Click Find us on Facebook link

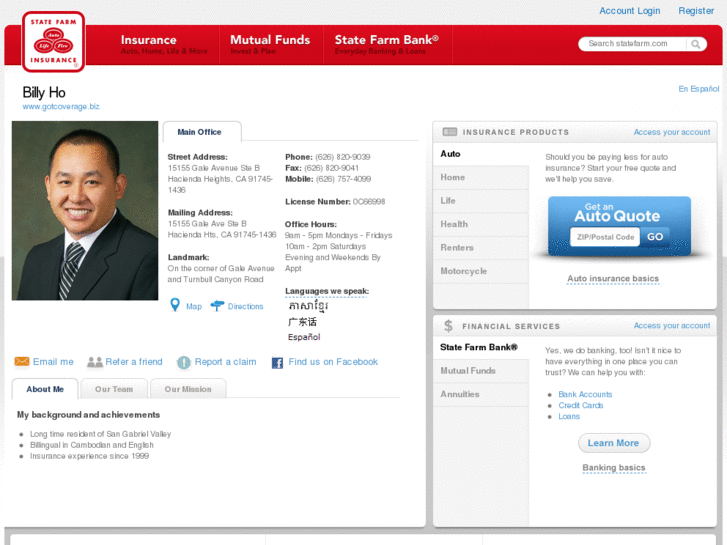[333, 362]
